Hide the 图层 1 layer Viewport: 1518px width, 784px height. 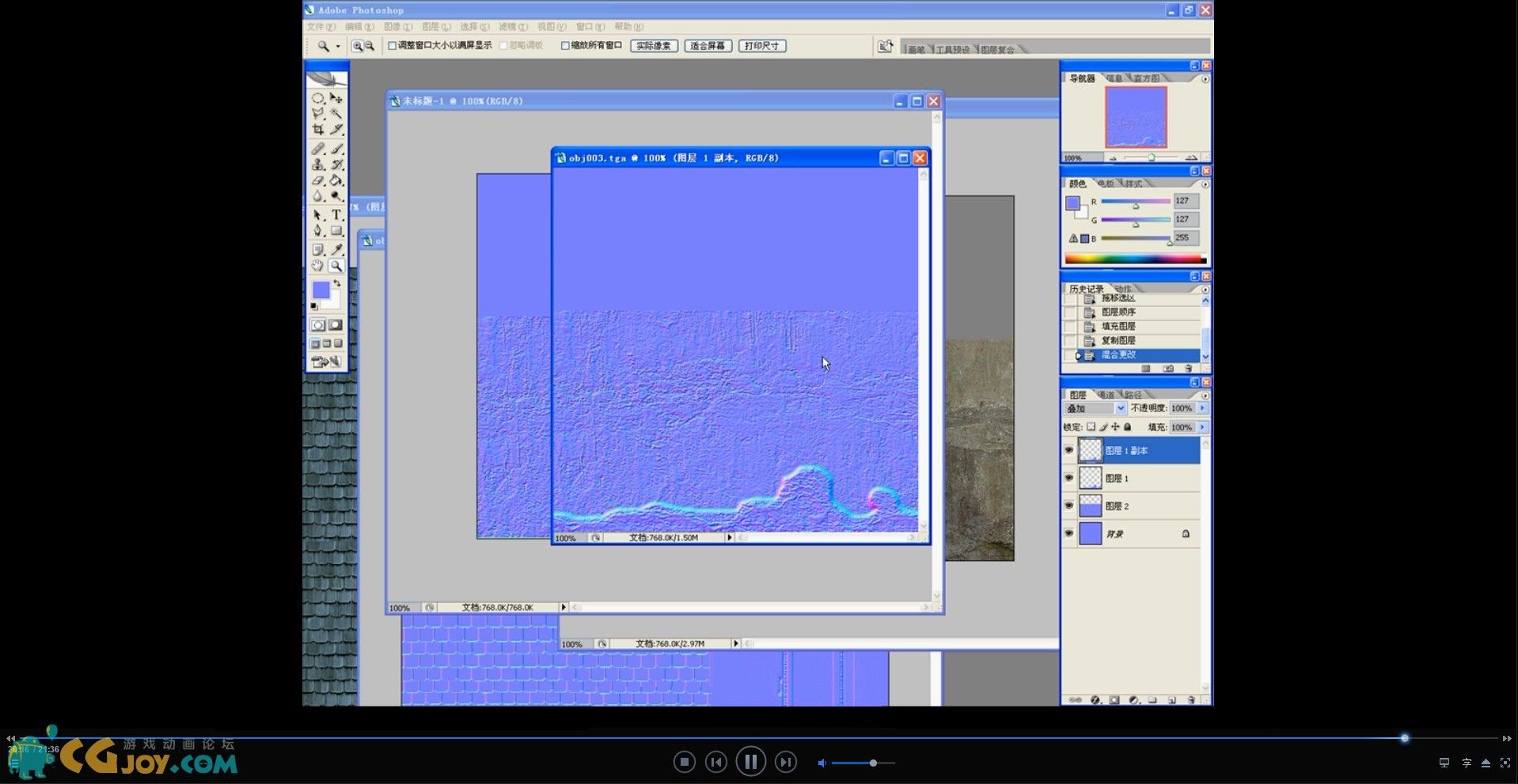1069,478
